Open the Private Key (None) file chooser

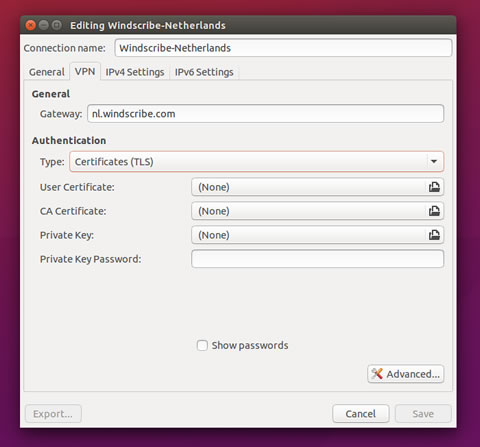tap(317, 235)
